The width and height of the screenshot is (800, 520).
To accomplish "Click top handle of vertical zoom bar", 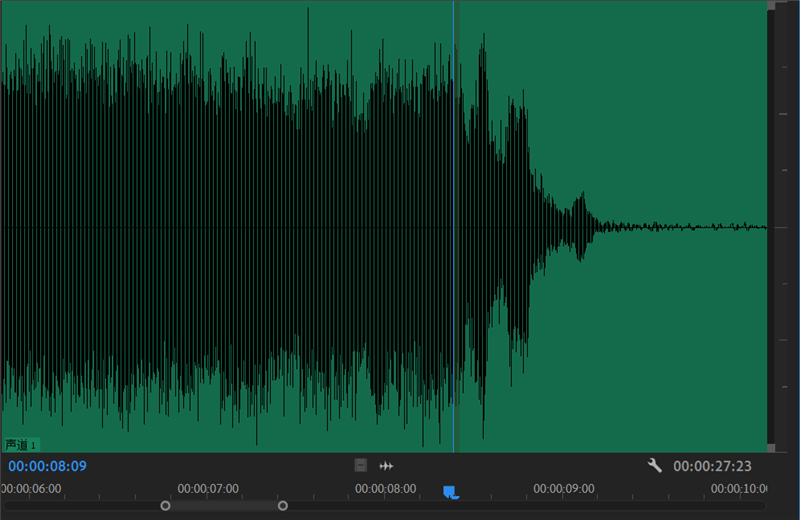I will coord(771,6).
